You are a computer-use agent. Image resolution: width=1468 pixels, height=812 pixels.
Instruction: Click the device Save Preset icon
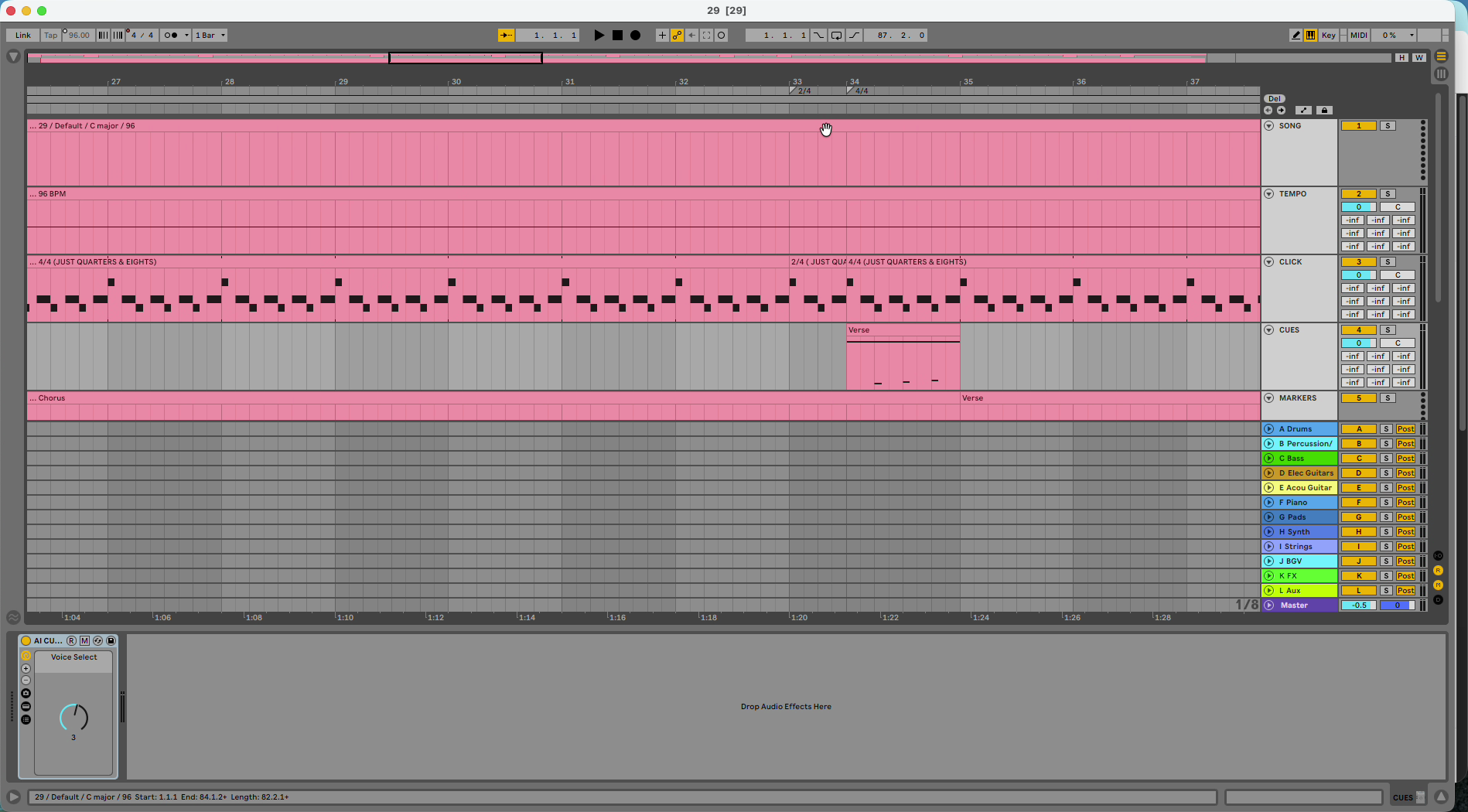pos(111,641)
